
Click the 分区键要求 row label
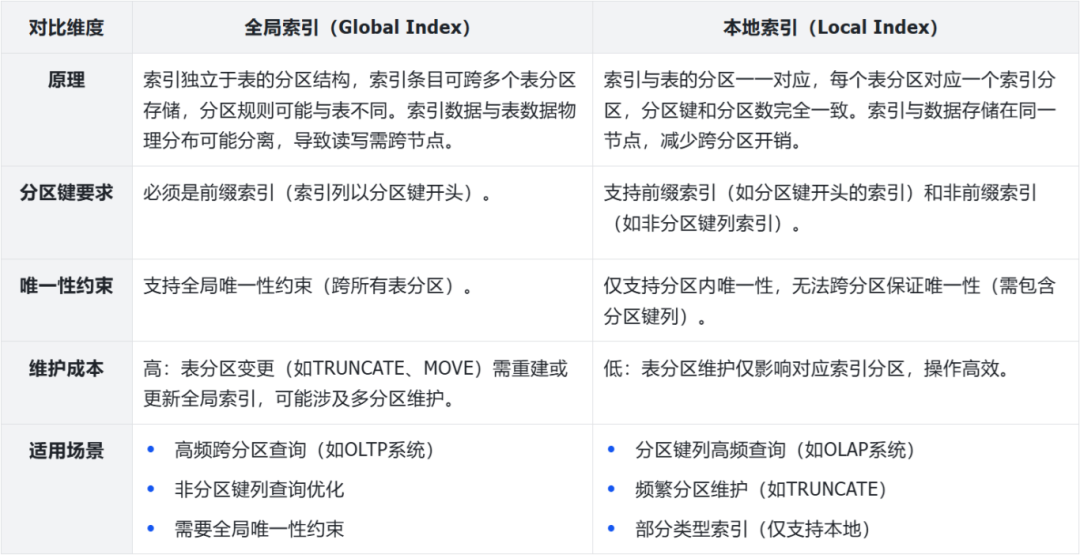tap(66, 193)
